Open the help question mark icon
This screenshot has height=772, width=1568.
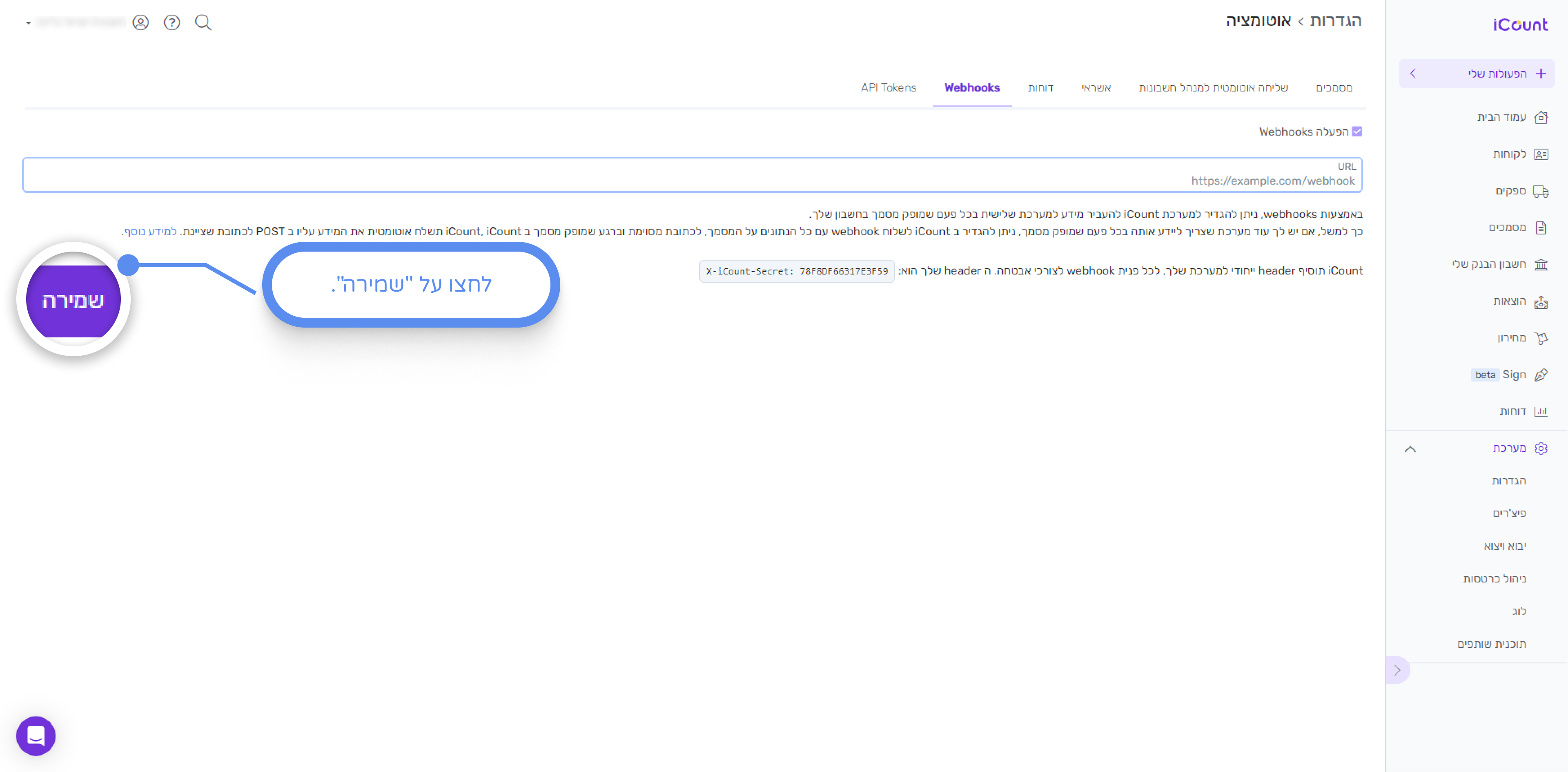click(x=171, y=22)
